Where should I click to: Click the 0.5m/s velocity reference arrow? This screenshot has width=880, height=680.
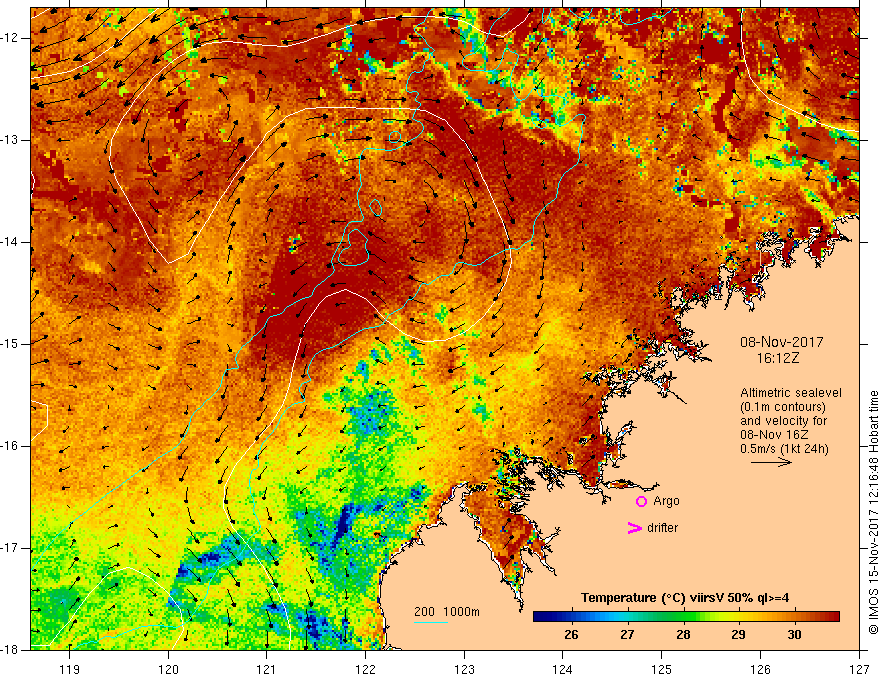pos(771,462)
